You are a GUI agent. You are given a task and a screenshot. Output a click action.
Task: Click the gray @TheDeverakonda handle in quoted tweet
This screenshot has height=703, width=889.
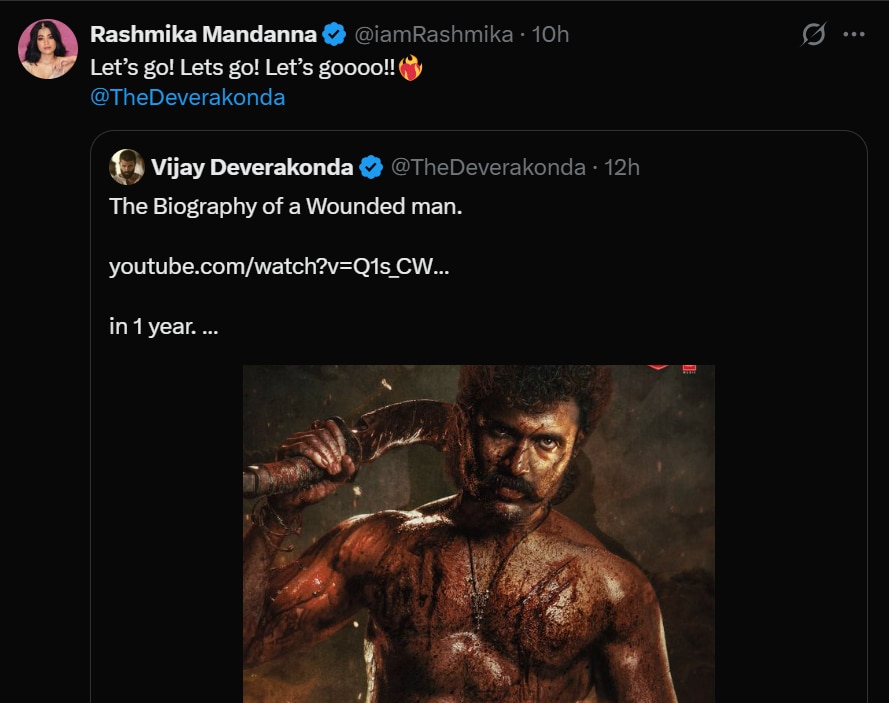[x=487, y=167]
